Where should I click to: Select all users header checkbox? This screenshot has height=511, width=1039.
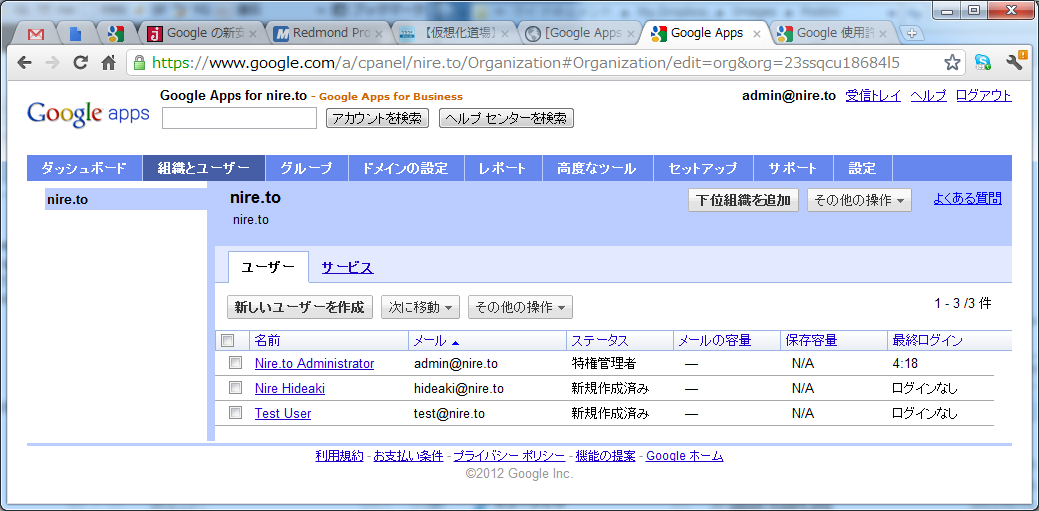point(227,341)
